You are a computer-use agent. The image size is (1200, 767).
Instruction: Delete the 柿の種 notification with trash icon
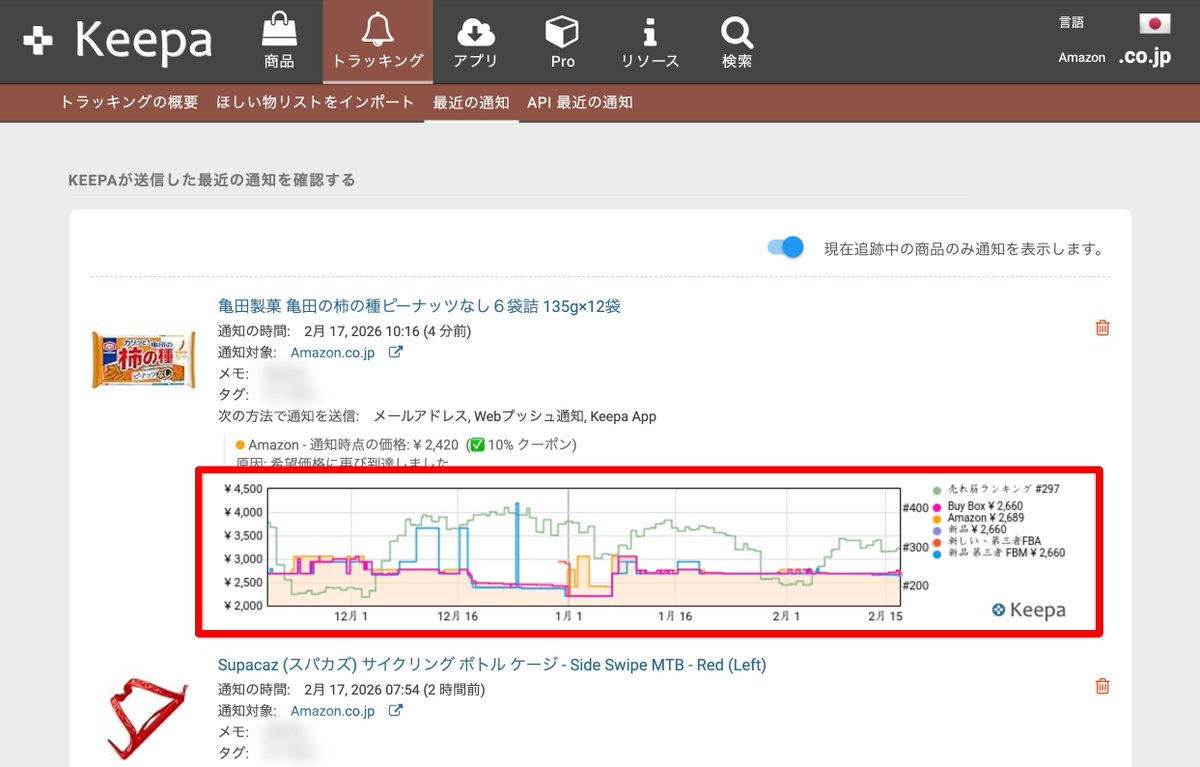pos(1102,328)
